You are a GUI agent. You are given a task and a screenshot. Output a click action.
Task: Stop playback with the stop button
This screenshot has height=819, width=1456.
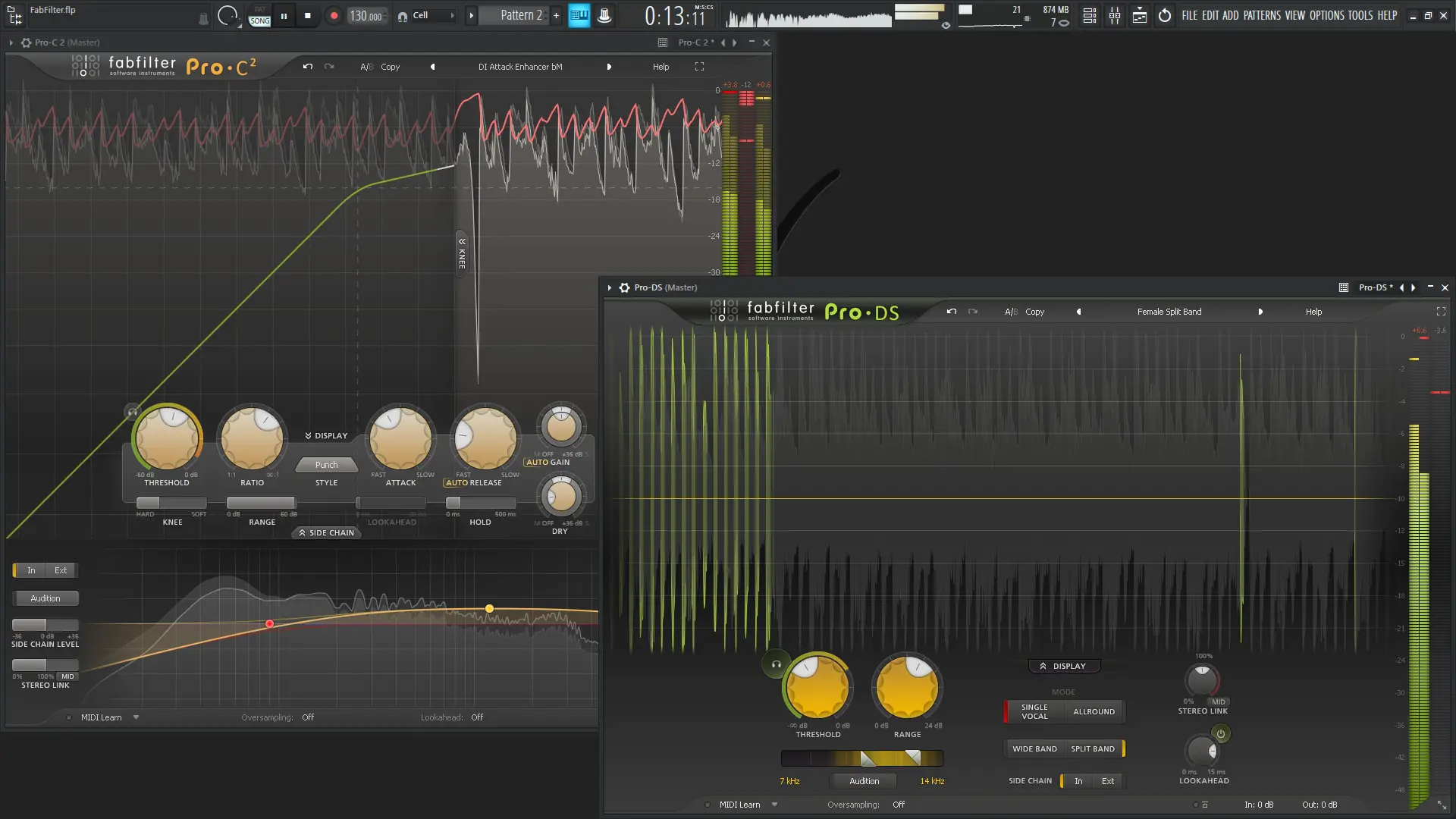coord(307,15)
